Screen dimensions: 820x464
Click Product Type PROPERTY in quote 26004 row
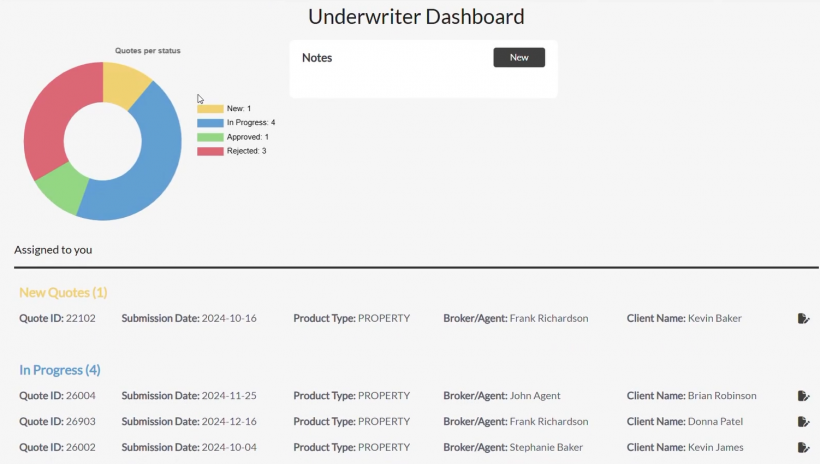351,395
